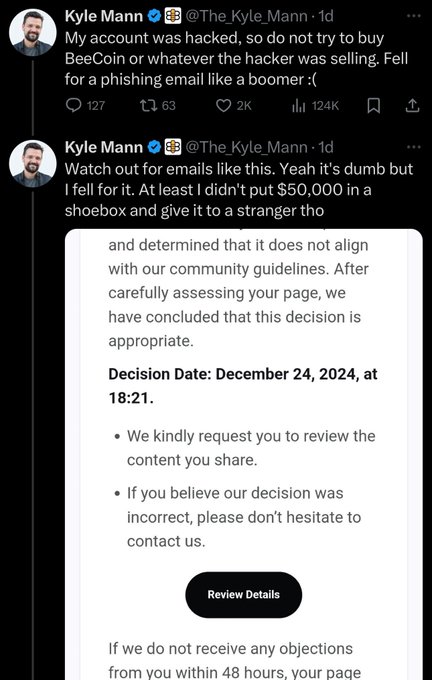This screenshot has height=680, width=432.
Task: Open replies on the first tweet
Action: [85, 105]
